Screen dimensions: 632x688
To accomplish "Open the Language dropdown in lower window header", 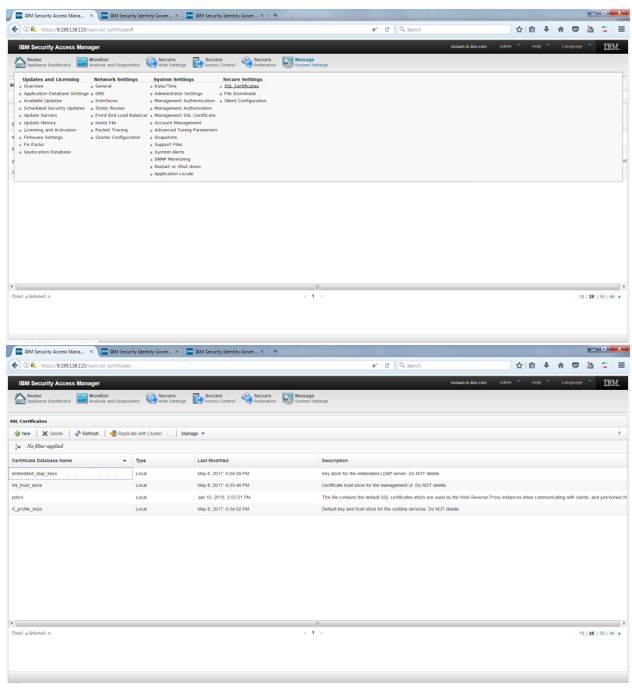I will tap(576, 383).
